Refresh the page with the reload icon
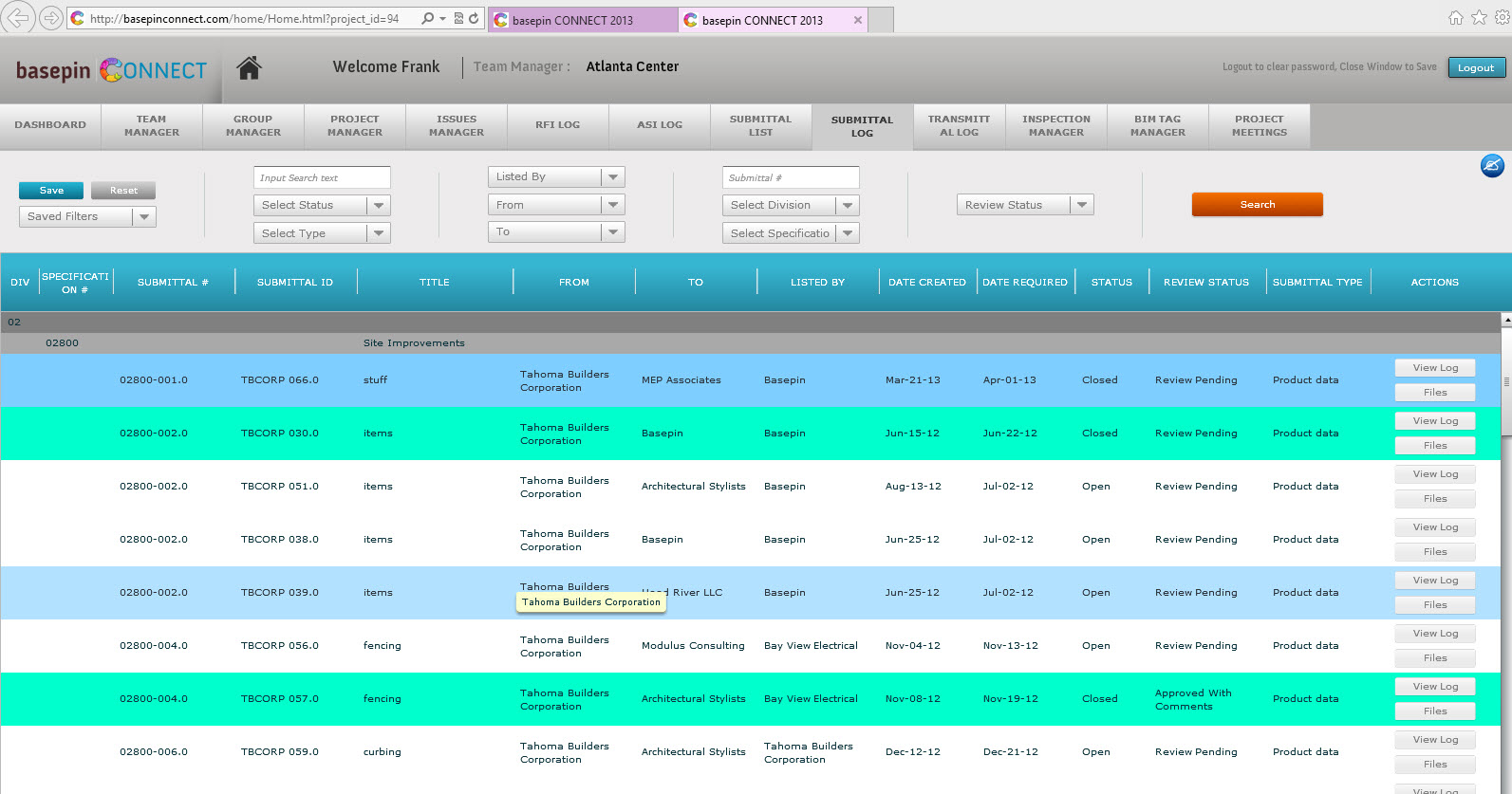 [474, 18]
